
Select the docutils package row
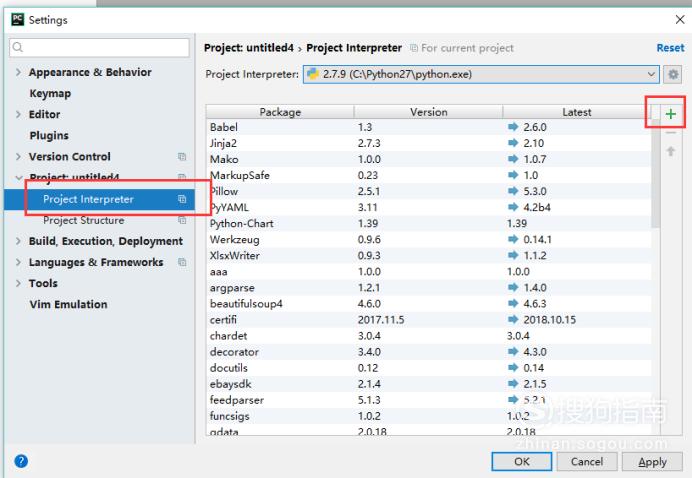(x=429, y=368)
